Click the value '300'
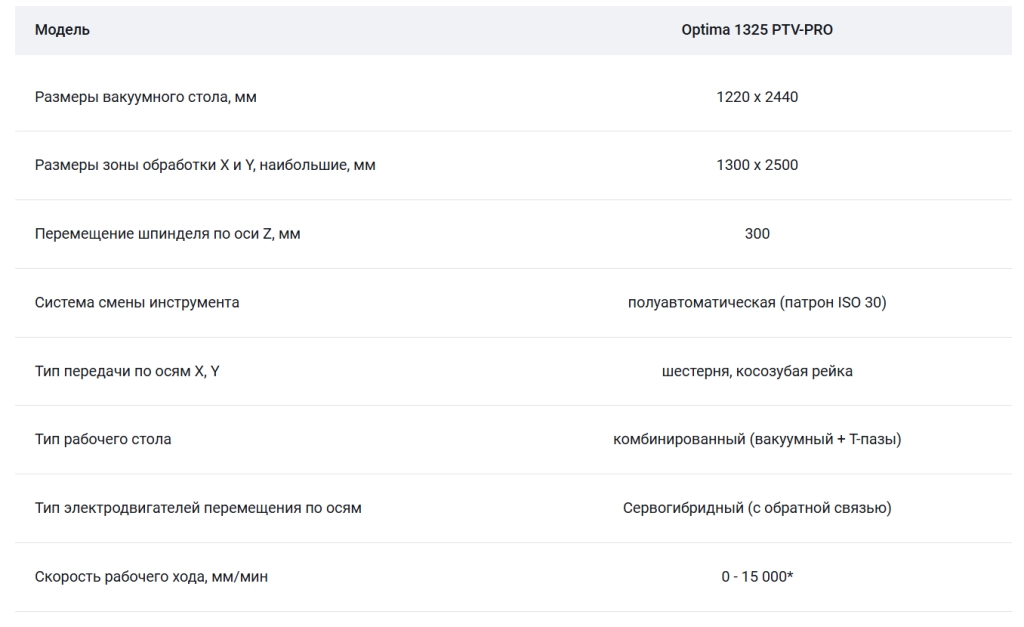1024x627 pixels. (x=757, y=234)
